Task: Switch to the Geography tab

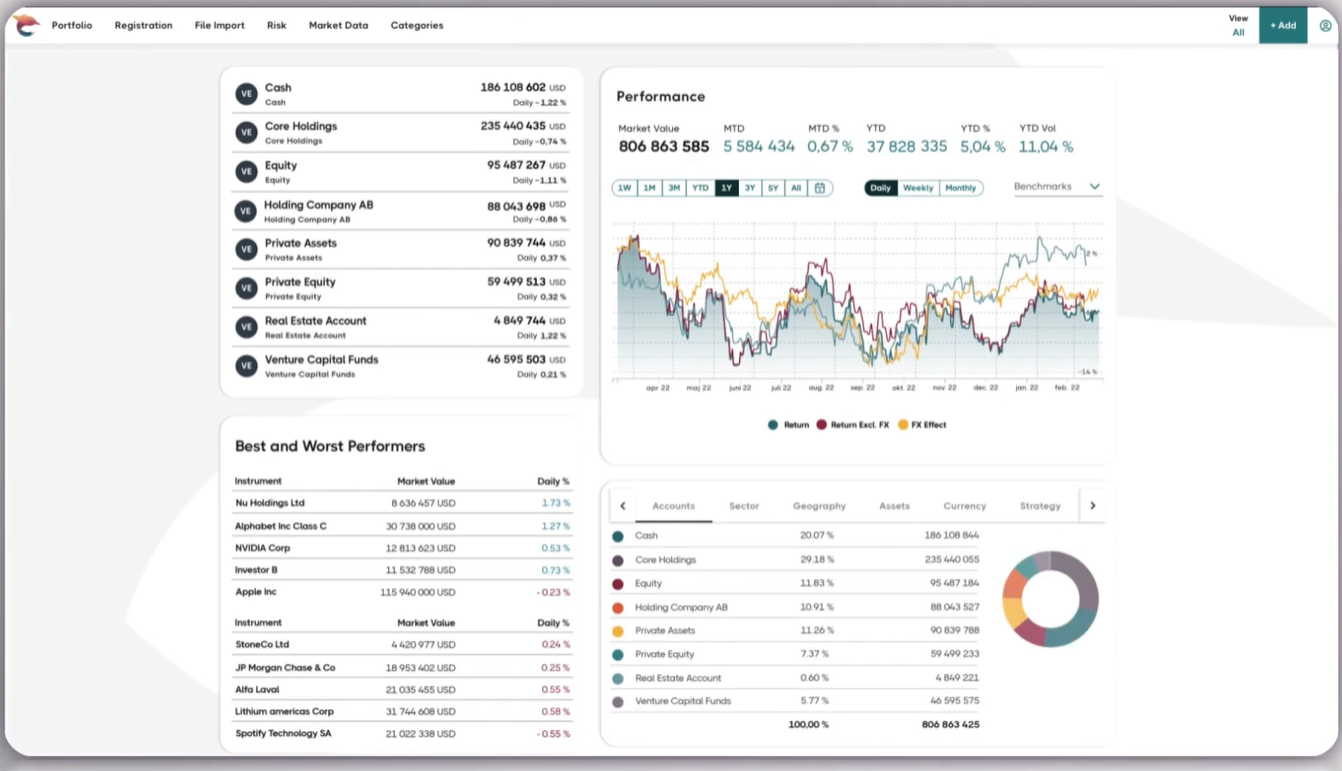Action: click(x=819, y=506)
